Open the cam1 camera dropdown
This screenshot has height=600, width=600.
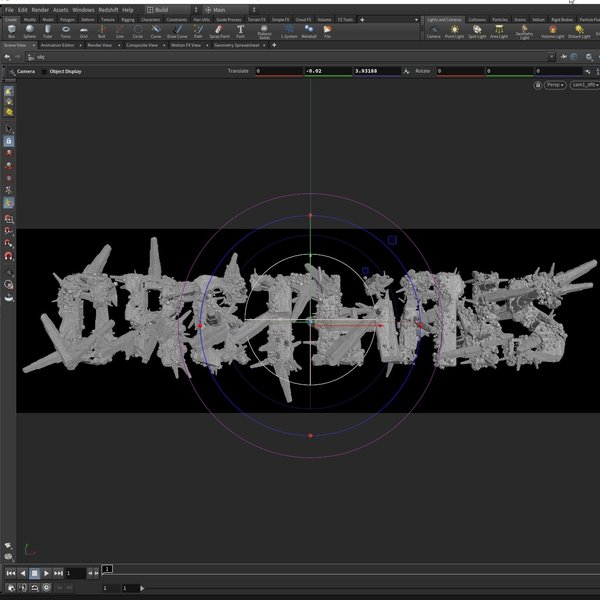(585, 85)
